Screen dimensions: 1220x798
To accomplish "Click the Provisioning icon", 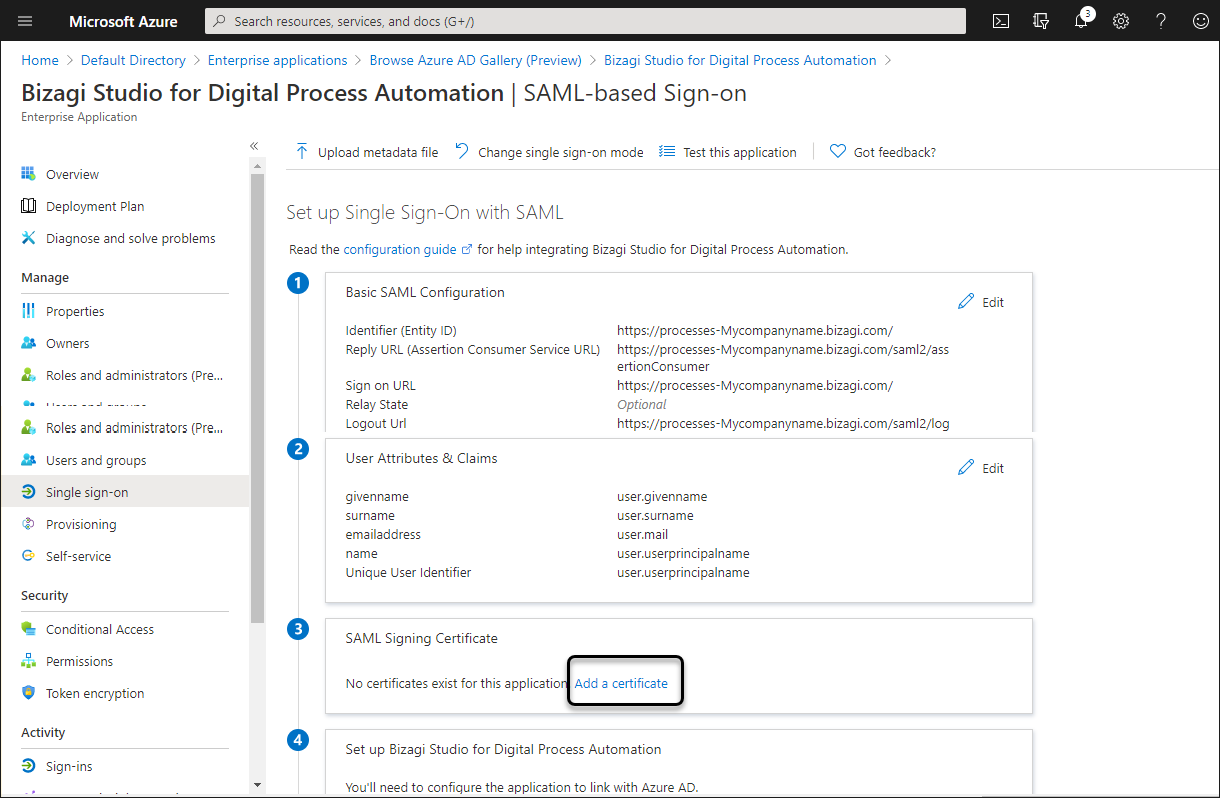I will (x=28, y=524).
